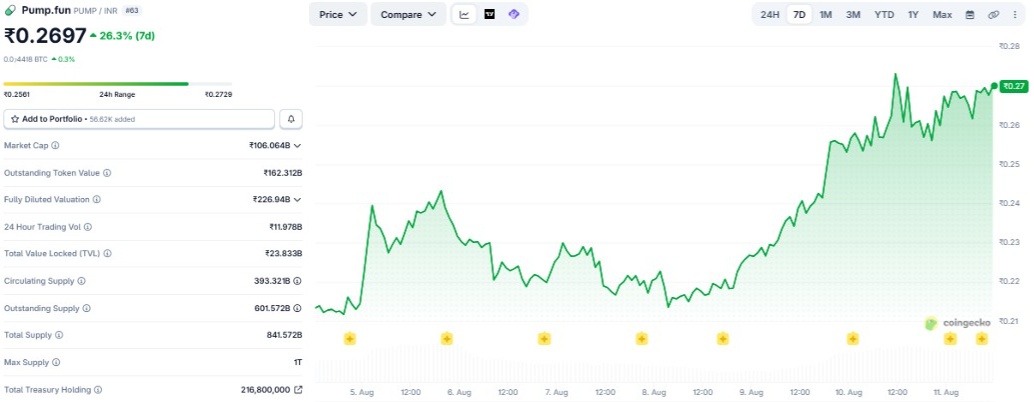Viewport: 1034px width, 402px height.
Task: Click the #63 rank badge
Action: click(x=132, y=11)
